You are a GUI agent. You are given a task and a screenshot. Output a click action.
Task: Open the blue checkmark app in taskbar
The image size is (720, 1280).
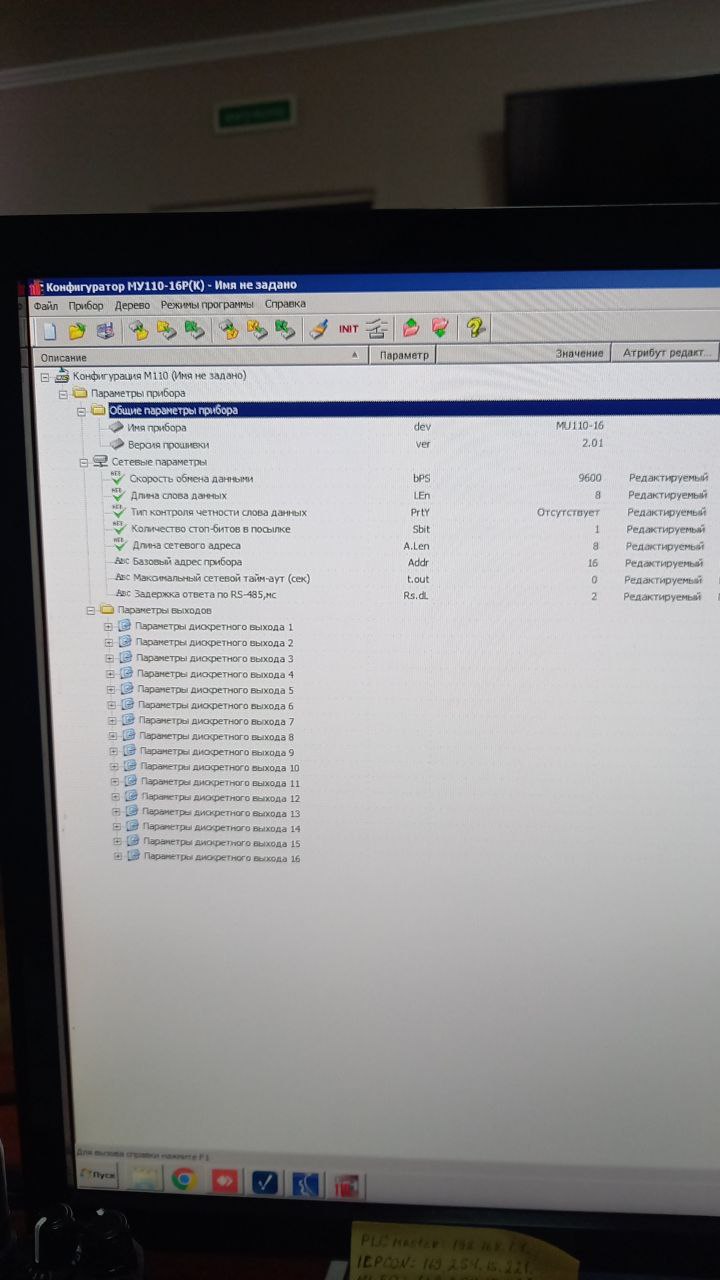coord(265,1183)
